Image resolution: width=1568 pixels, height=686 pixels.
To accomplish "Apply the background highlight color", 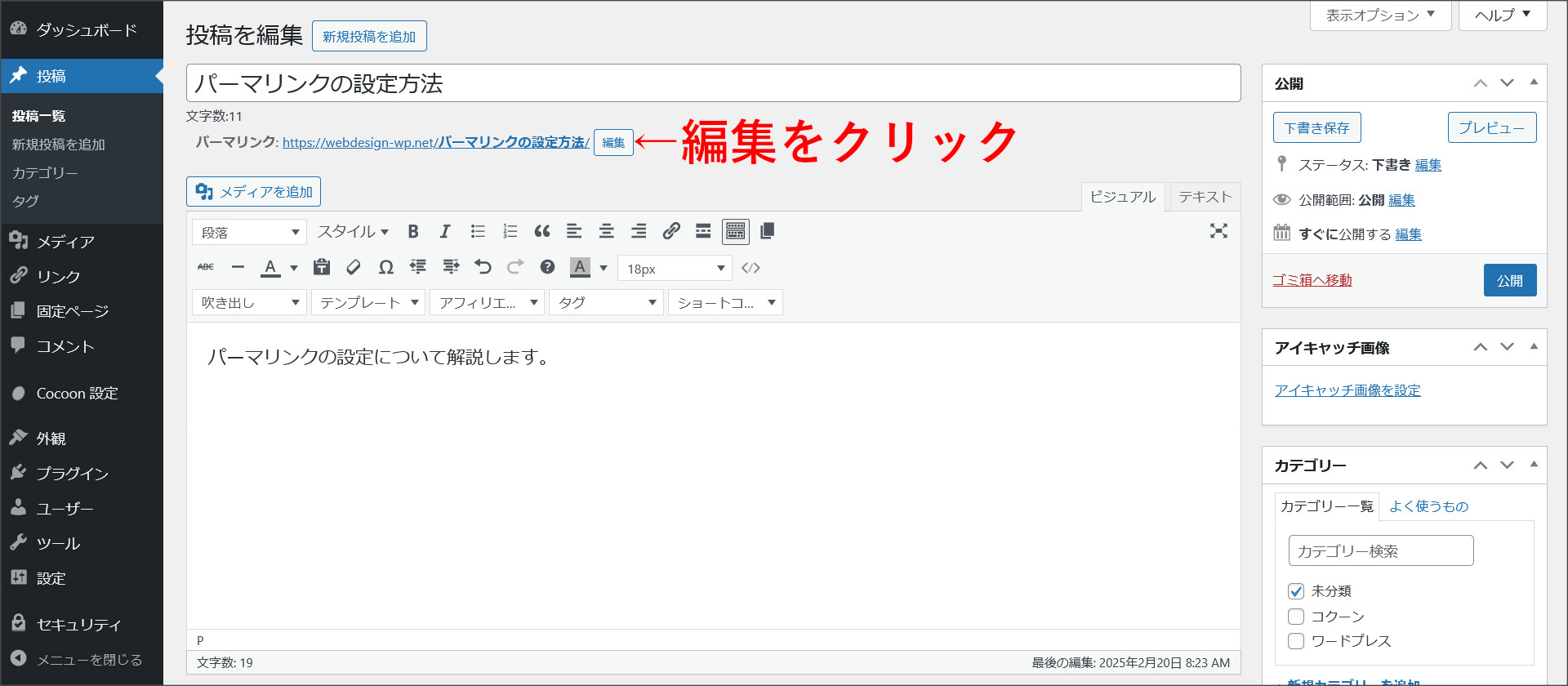I will [580, 267].
